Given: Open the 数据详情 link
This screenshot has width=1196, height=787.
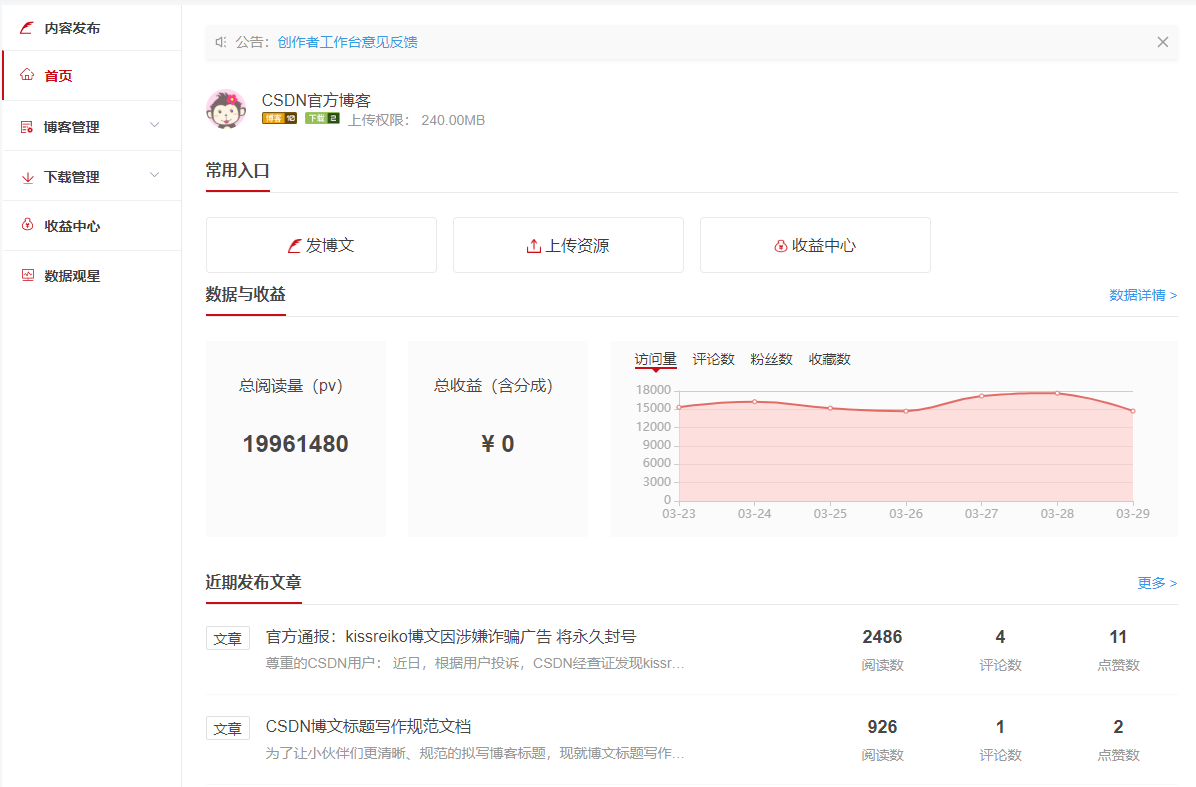Looking at the screenshot, I should pos(1143,295).
